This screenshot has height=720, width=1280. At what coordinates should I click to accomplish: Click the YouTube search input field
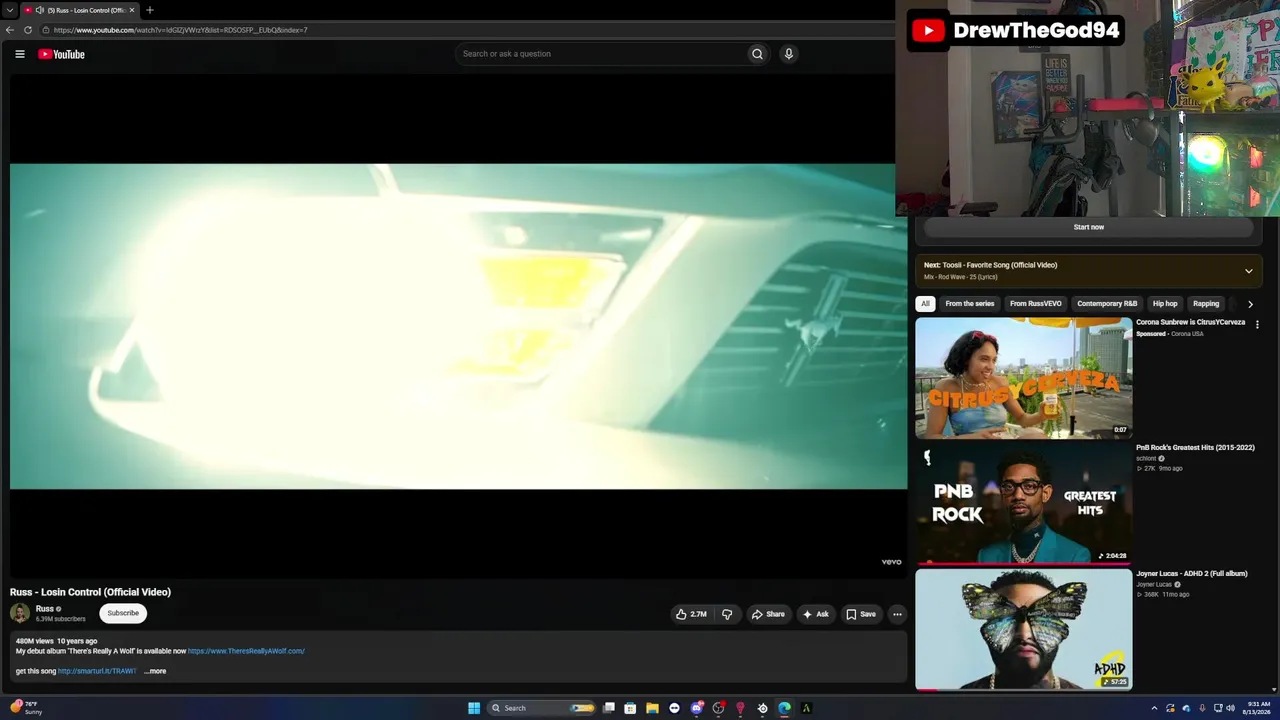(600, 54)
